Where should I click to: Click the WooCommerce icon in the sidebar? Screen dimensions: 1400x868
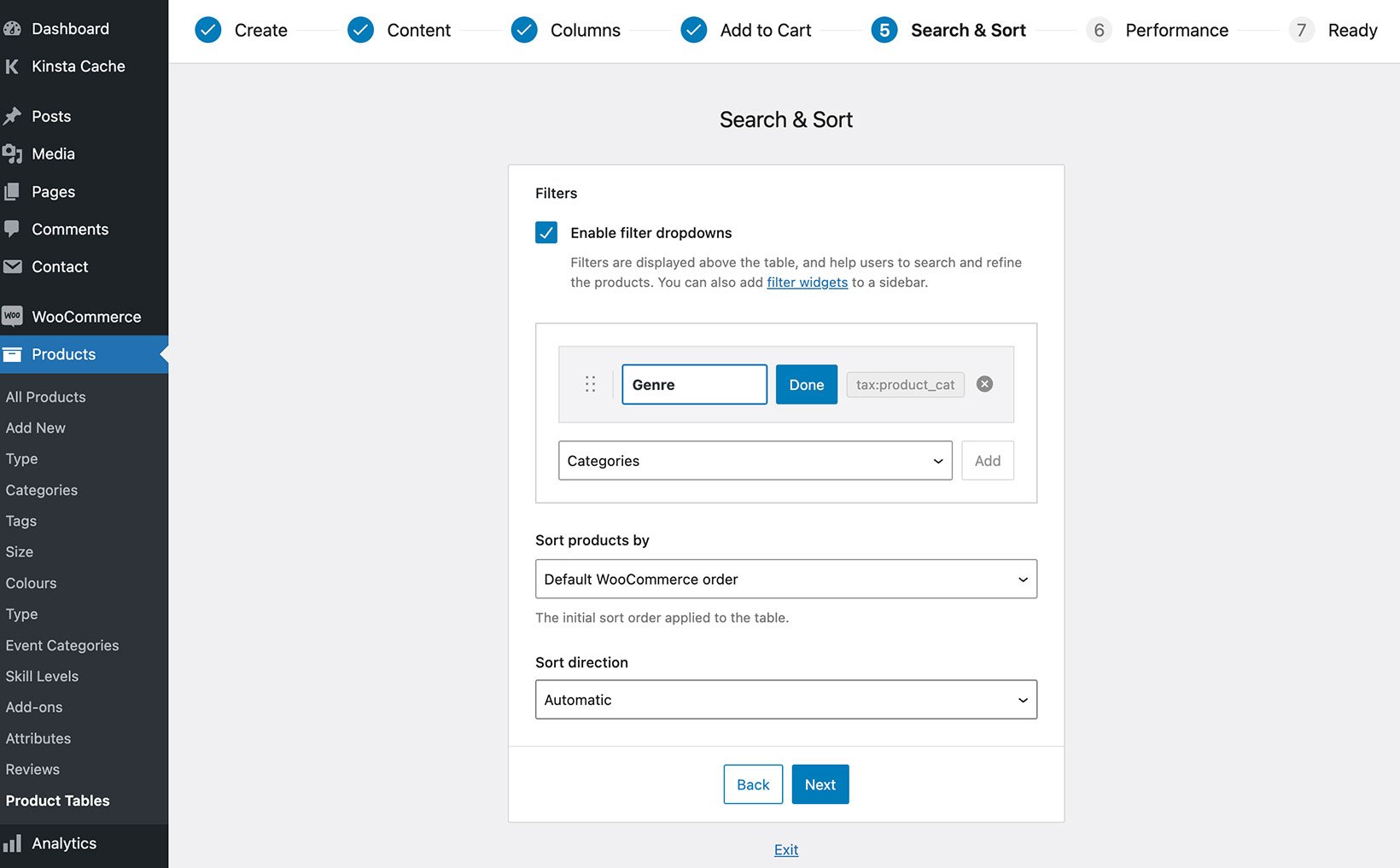click(x=14, y=316)
